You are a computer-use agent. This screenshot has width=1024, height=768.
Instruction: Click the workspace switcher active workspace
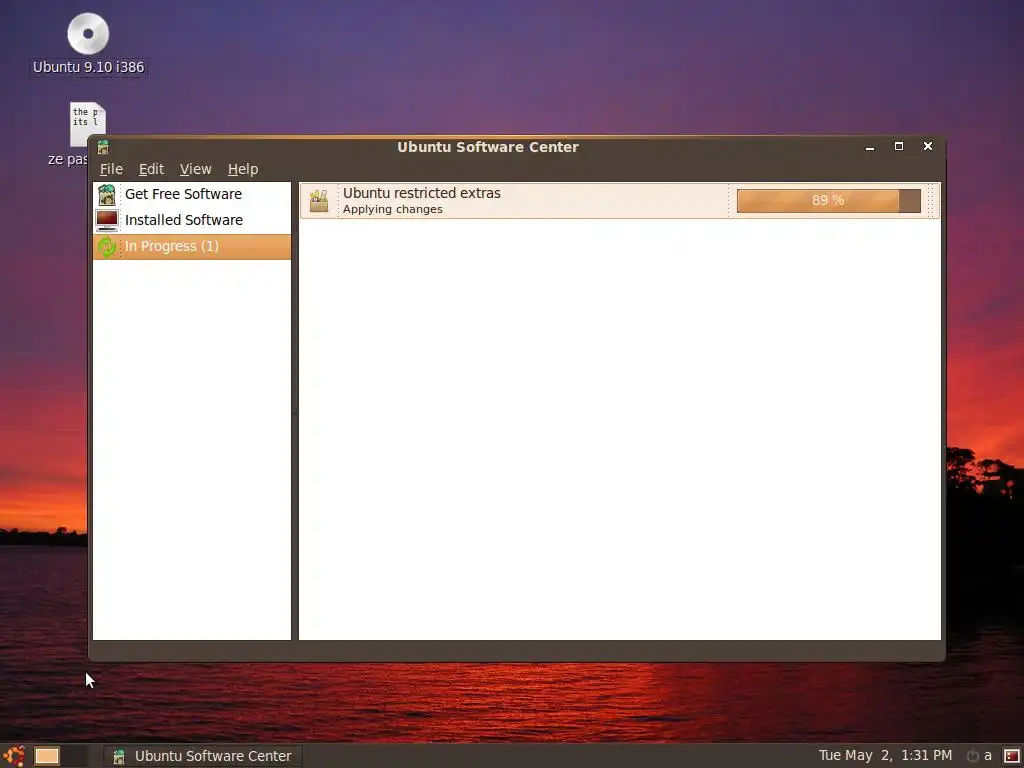47,756
